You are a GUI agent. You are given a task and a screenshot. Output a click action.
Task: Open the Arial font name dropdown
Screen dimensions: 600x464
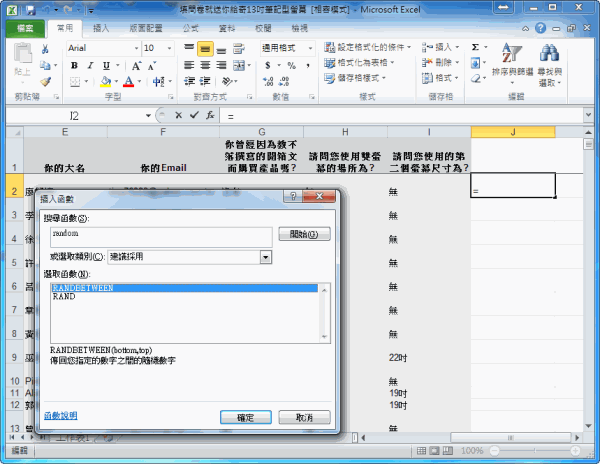133,48
